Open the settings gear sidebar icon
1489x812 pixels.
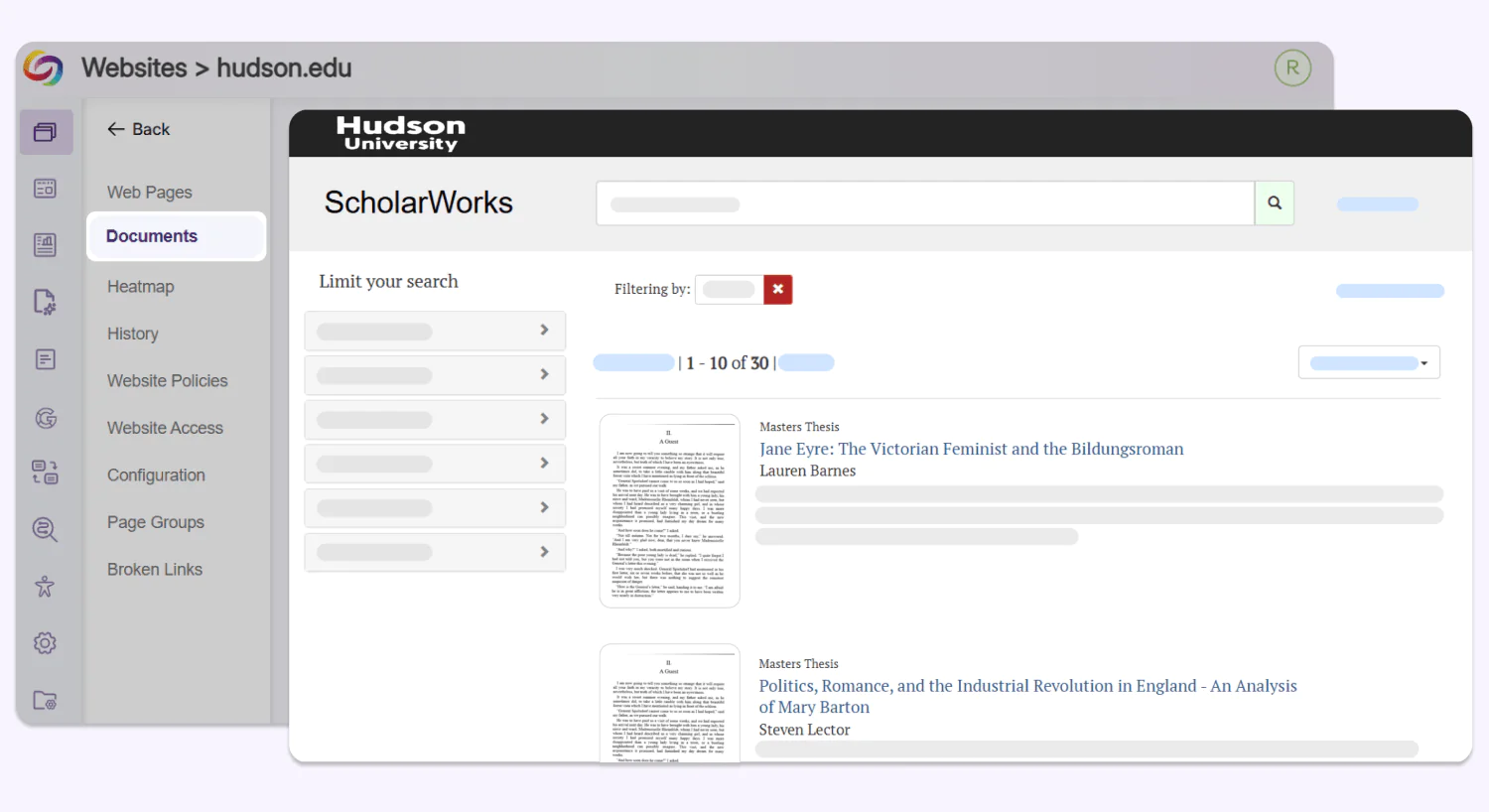[x=46, y=643]
